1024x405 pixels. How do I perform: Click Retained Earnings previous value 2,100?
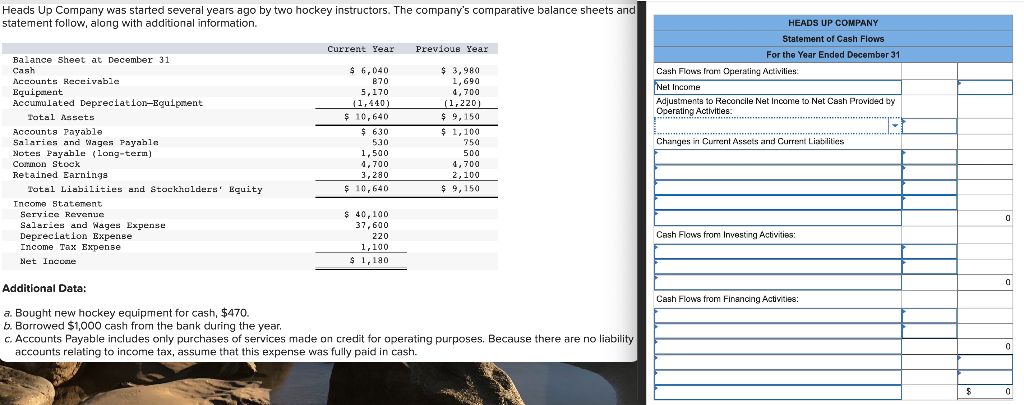pos(466,175)
